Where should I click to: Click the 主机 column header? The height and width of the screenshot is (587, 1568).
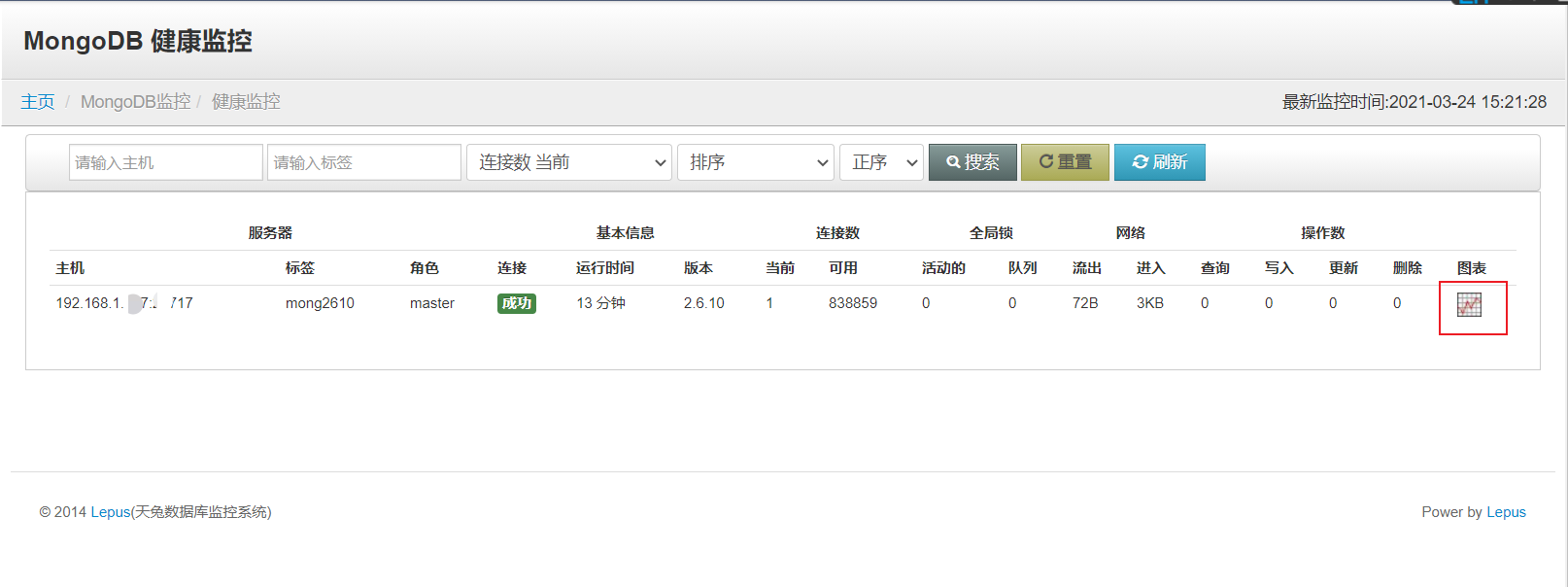point(70,268)
